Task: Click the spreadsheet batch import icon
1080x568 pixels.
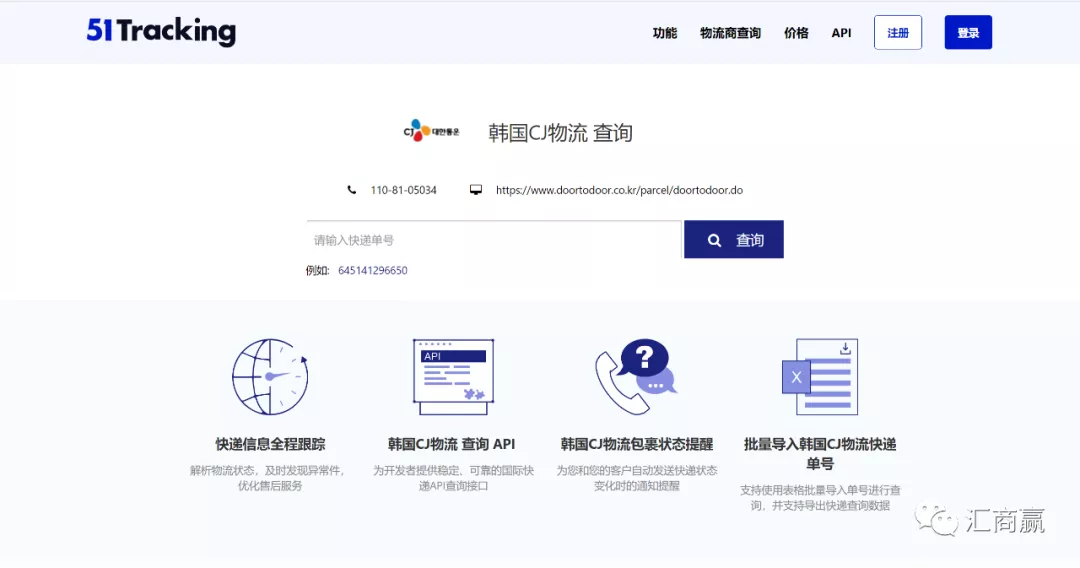Action: click(820, 377)
